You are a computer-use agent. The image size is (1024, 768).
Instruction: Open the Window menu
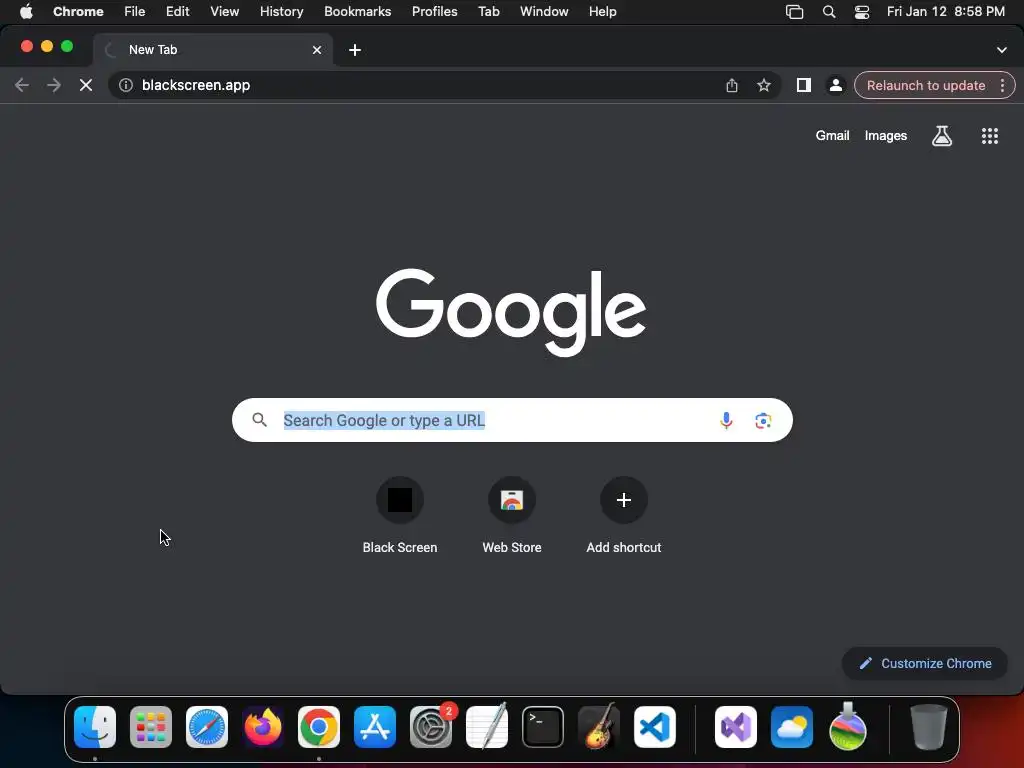[544, 11]
